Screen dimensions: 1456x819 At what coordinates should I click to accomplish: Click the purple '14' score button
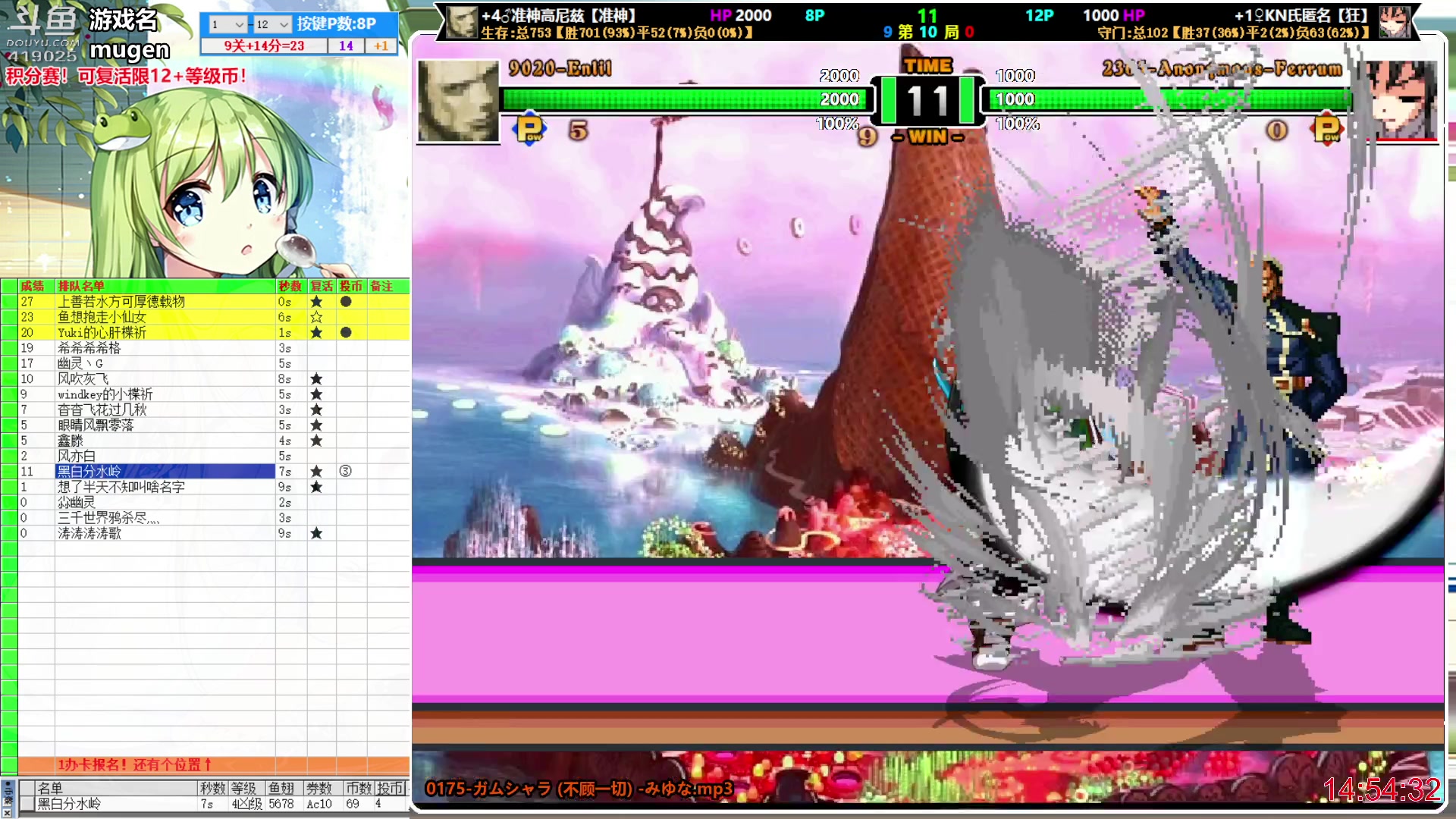click(346, 46)
